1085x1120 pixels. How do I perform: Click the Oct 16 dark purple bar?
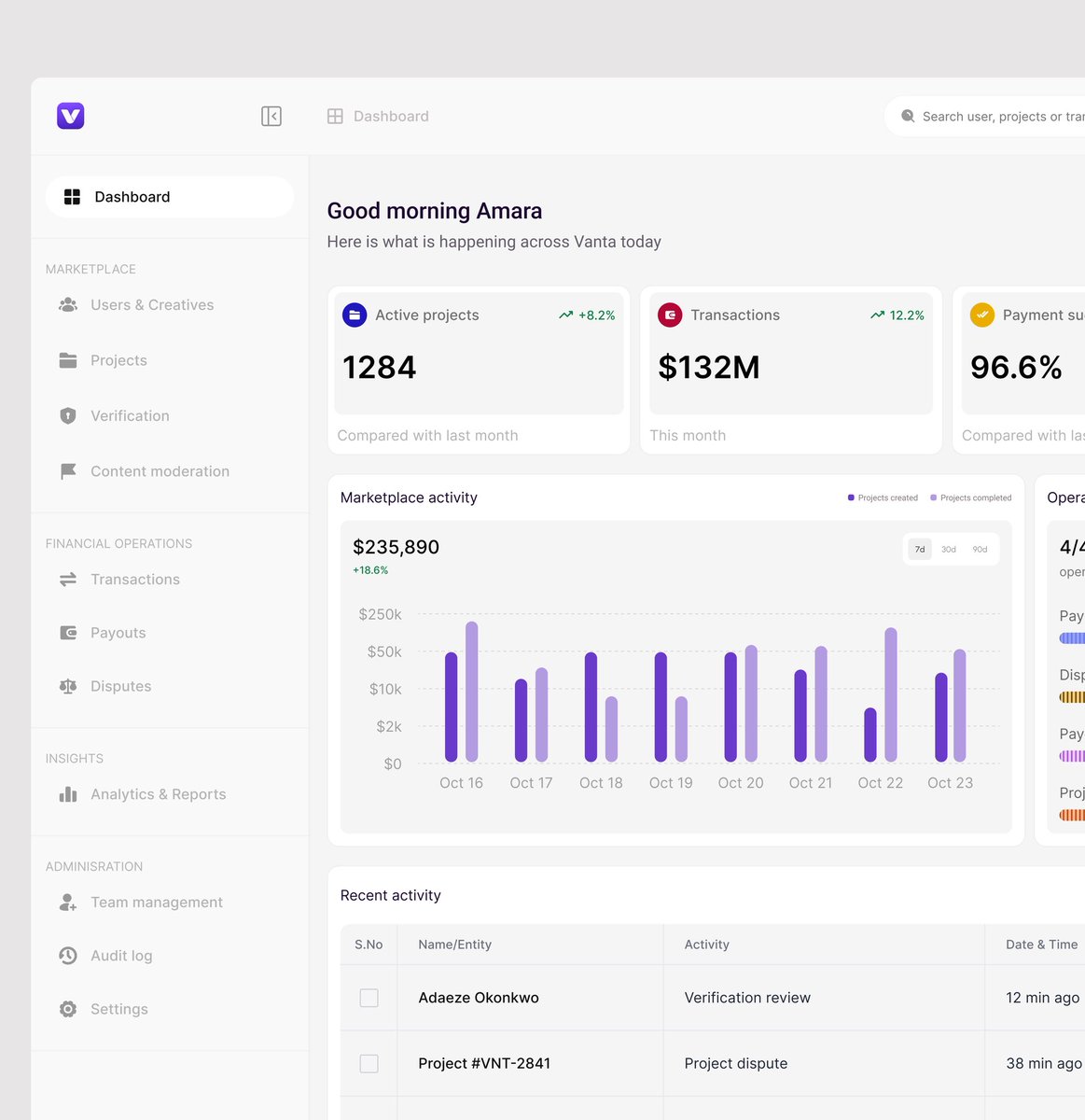[452, 707]
